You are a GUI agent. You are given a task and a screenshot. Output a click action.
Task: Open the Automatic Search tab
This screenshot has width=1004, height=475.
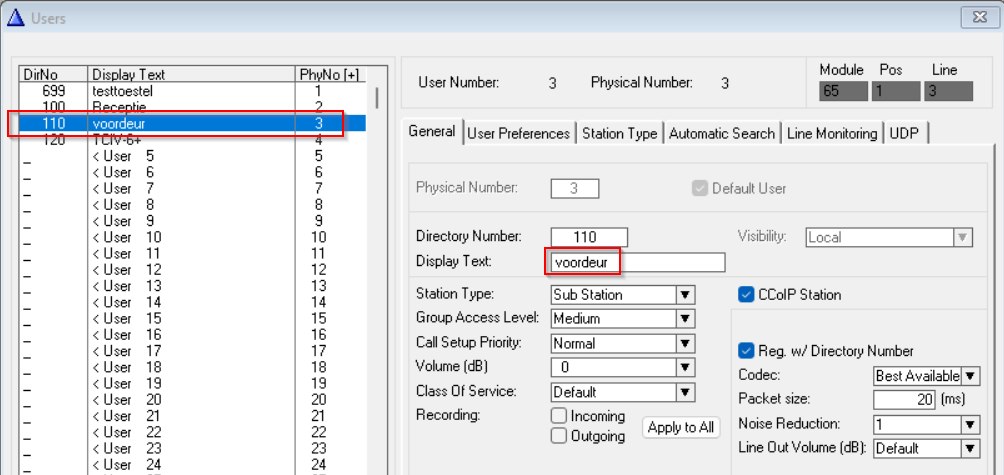(x=722, y=133)
